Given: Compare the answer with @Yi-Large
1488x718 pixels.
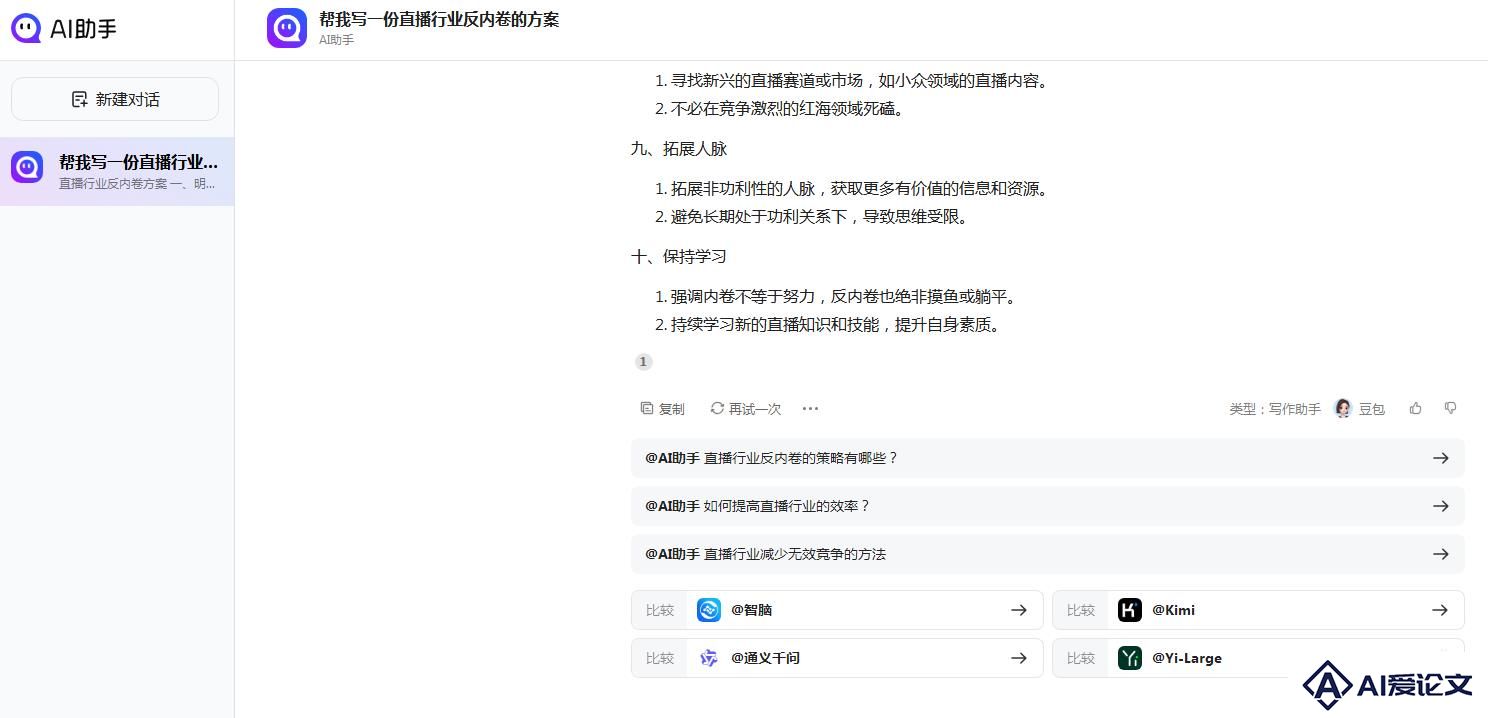Looking at the screenshot, I should tap(1258, 658).
